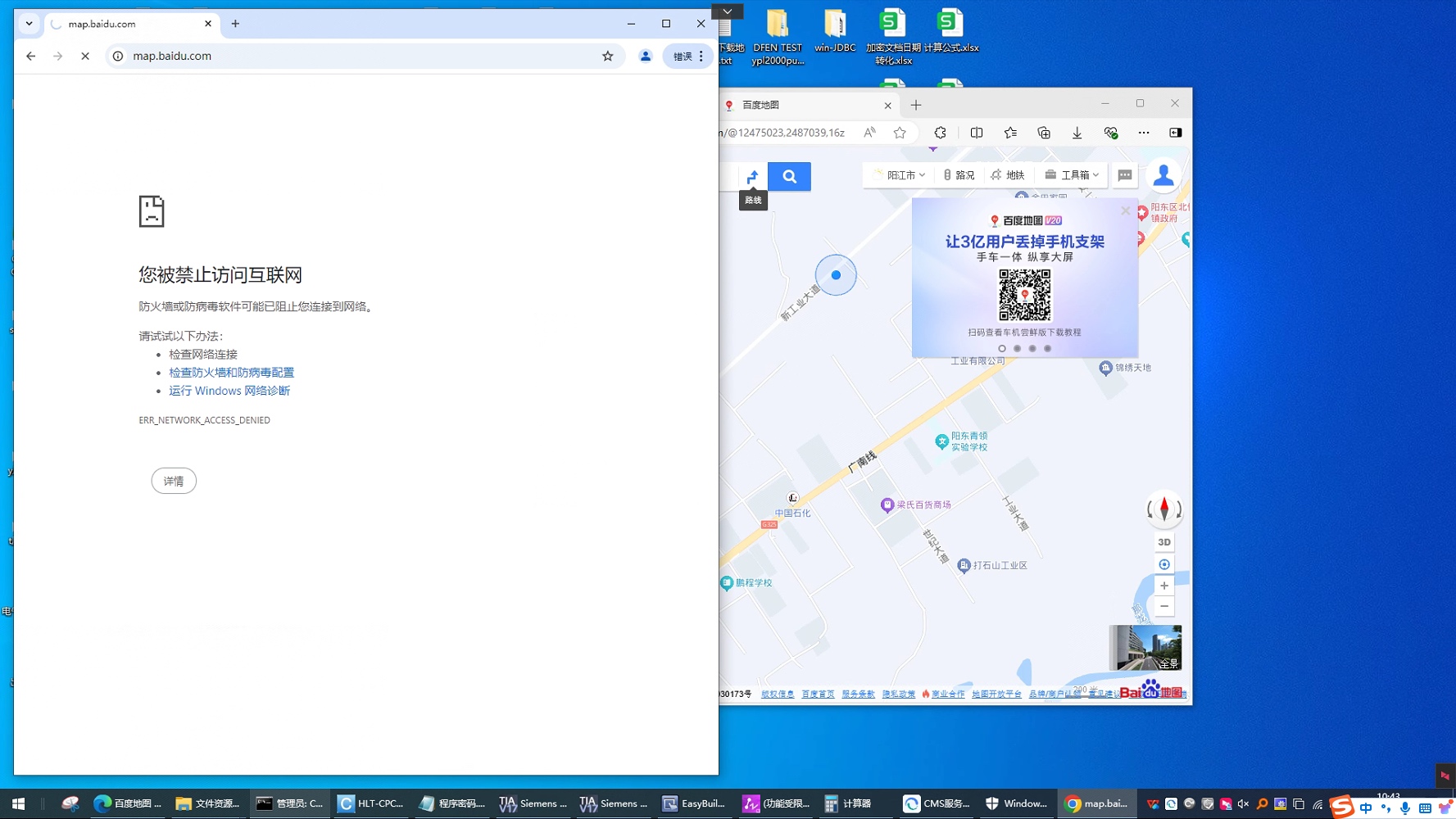Screen dimensions: 1456x819
Task: Open the 版权信息 footer link
Action: tap(778, 694)
